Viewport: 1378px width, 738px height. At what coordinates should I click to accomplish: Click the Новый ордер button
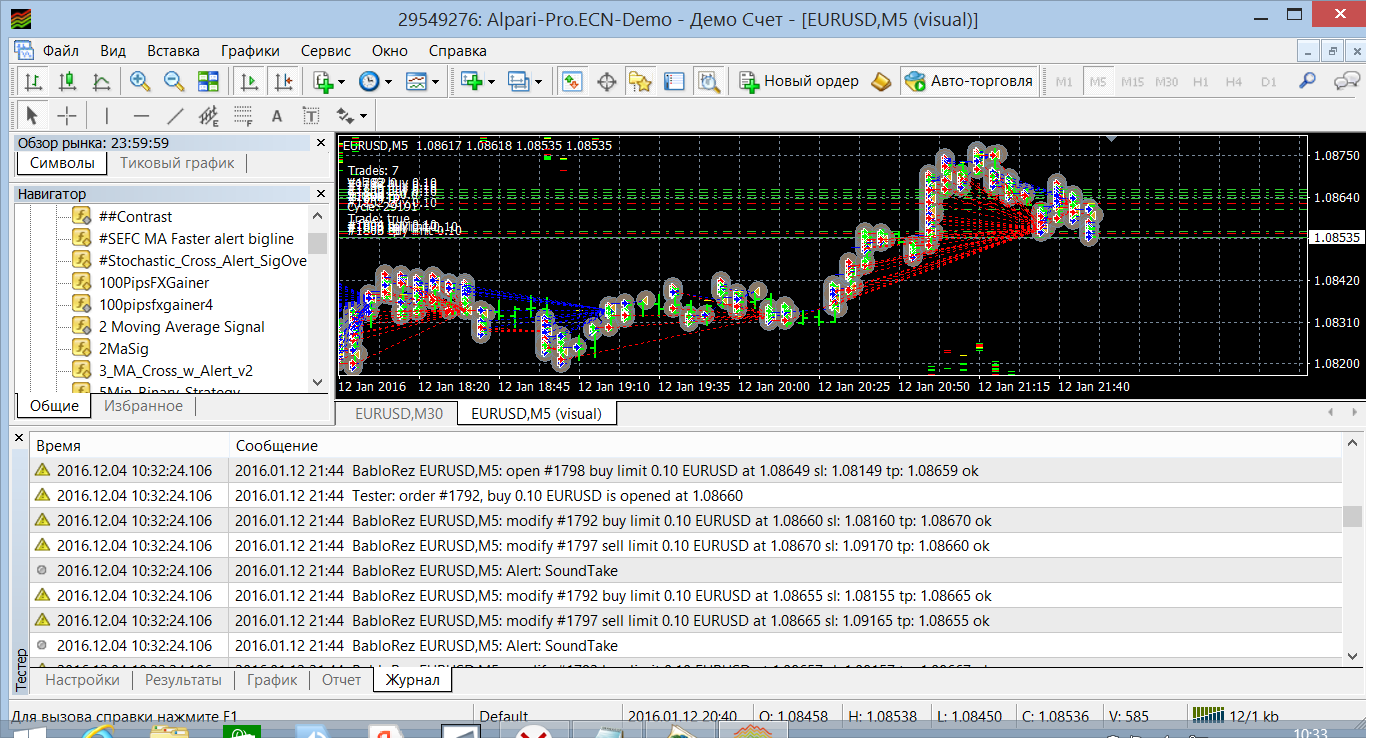pyautogui.click(x=799, y=82)
